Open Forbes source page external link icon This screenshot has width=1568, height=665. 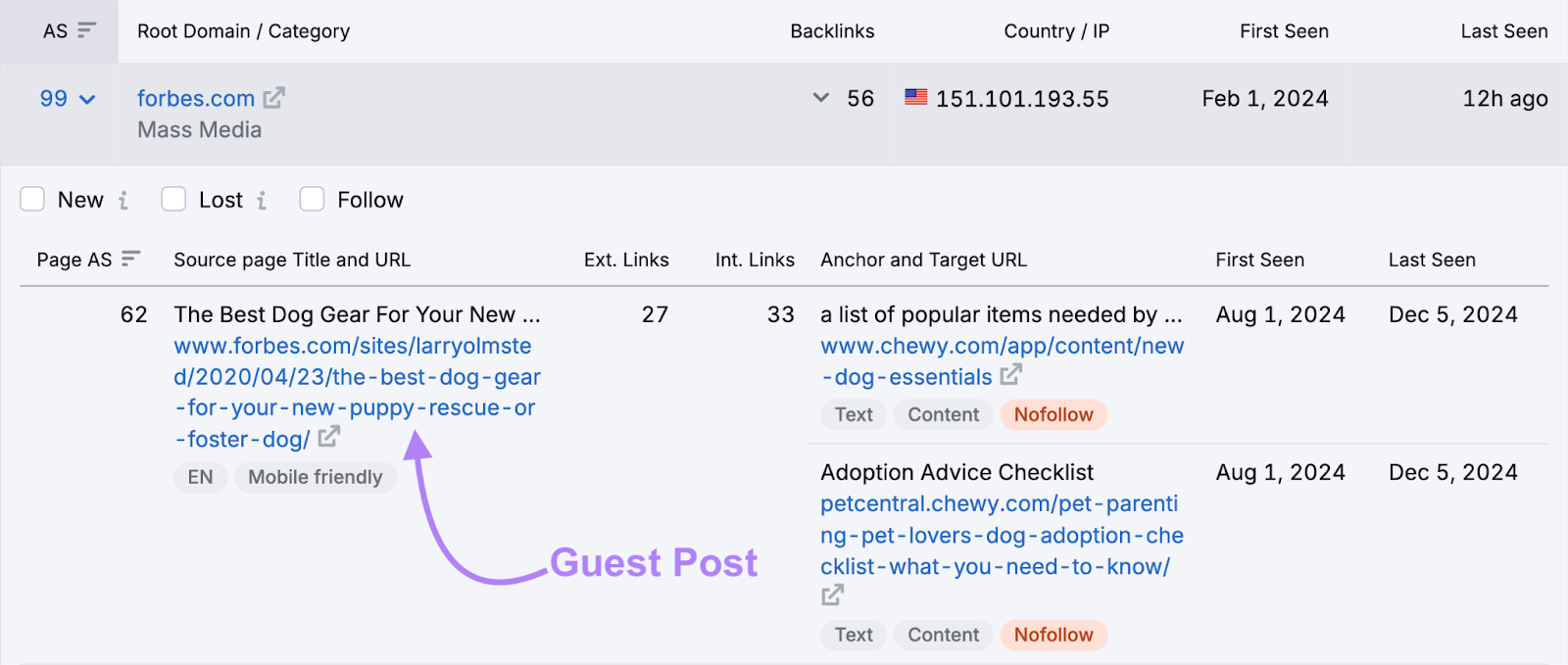[x=329, y=437]
